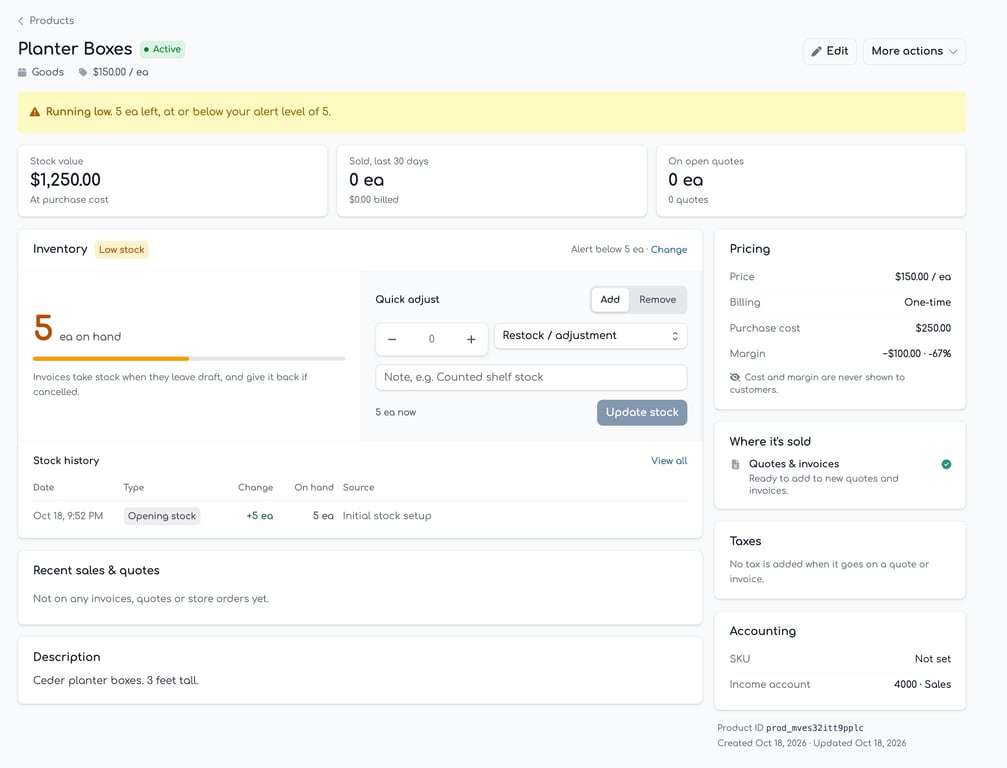Click the SKU value Not set
1007x768 pixels.
(x=933, y=659)
